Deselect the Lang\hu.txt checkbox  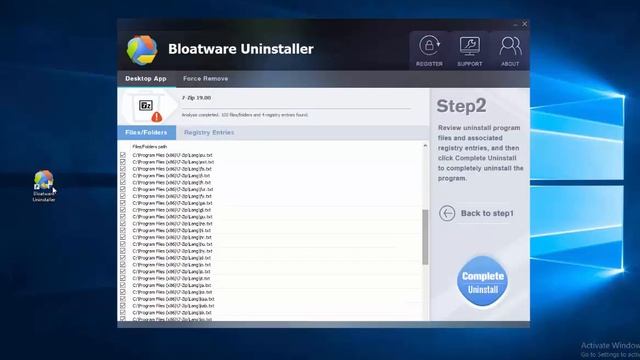(x=123, y=244)
